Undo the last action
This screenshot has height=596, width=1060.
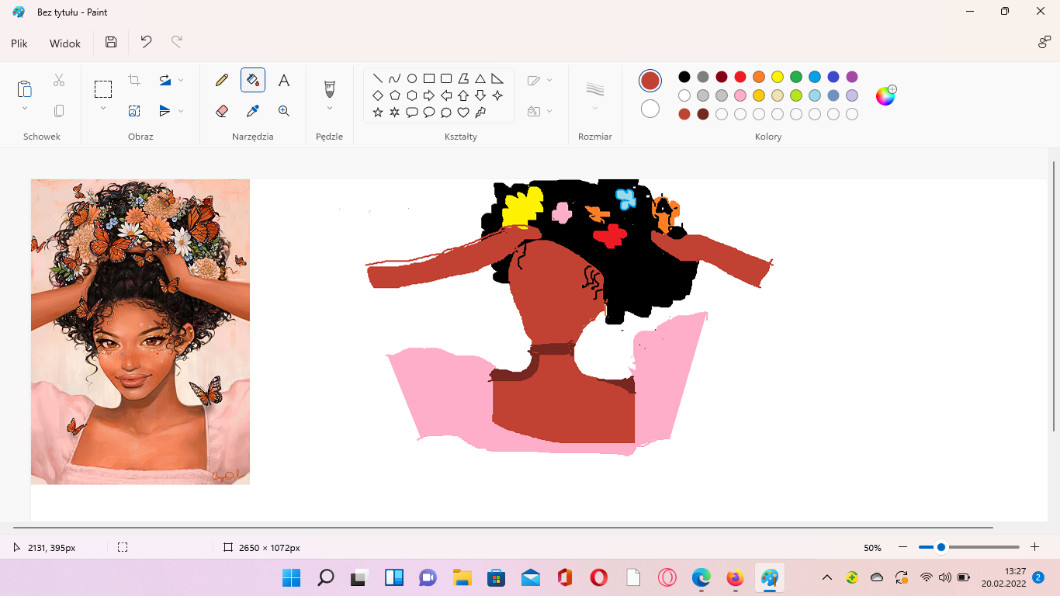click(x=146, y=42)
